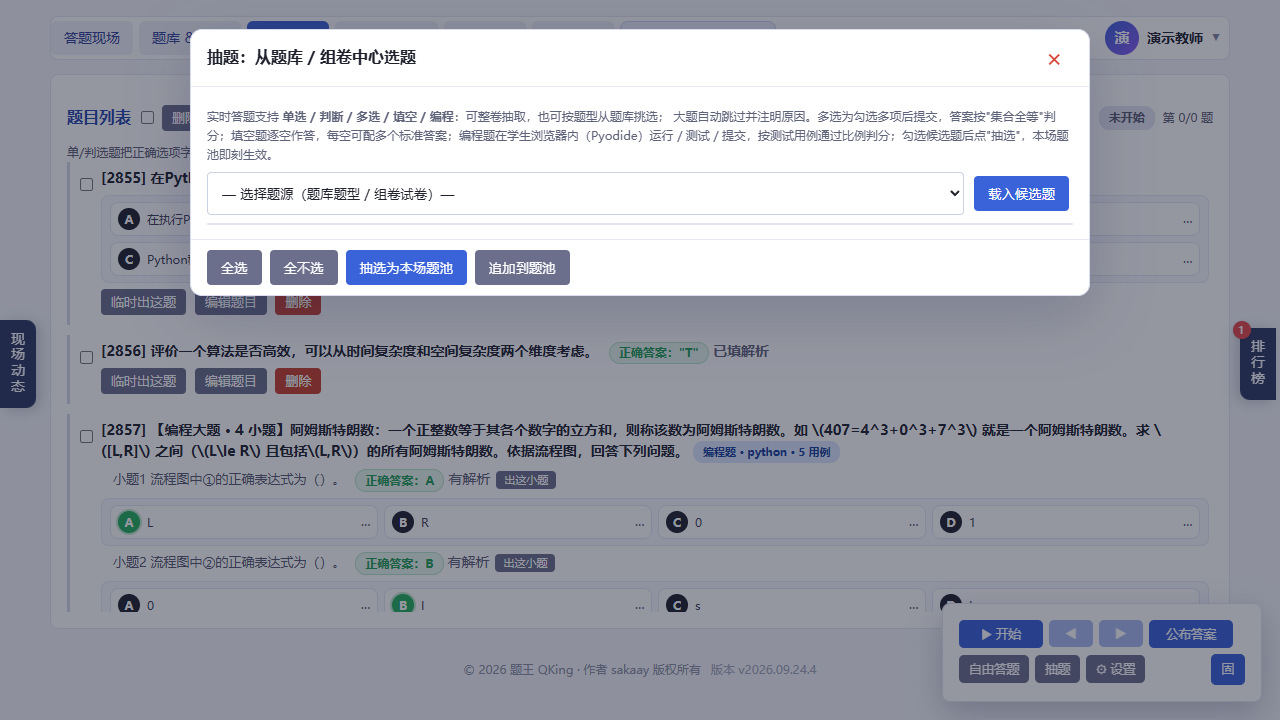The width and height of the screenshot is (1280, 720).
Task: Open the 选择题源 dropdown
Action: coord(585,194)
